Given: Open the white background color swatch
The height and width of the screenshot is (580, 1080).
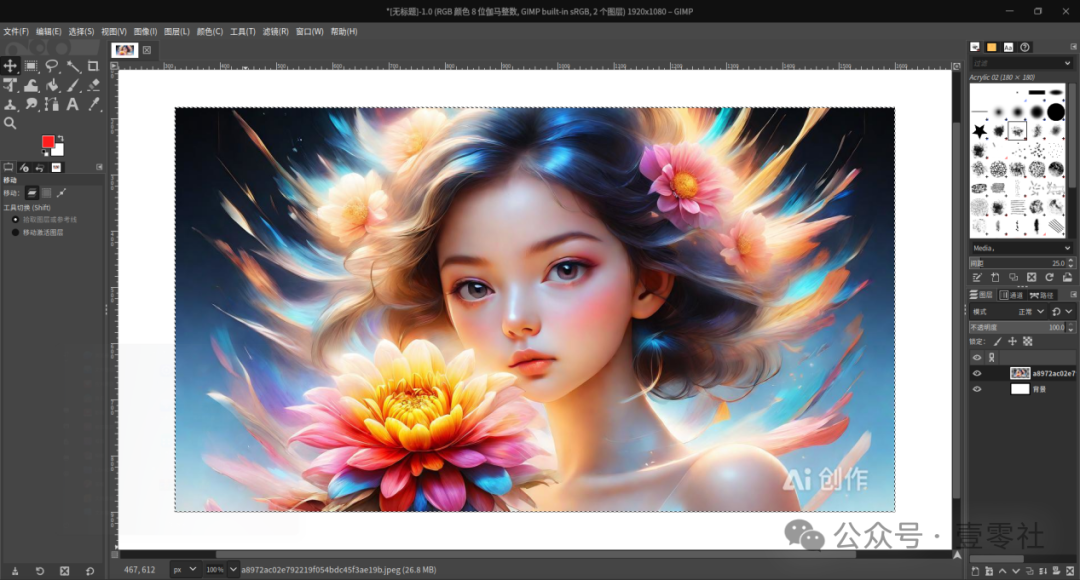Looking at the screenshot, I should [59, 150].
